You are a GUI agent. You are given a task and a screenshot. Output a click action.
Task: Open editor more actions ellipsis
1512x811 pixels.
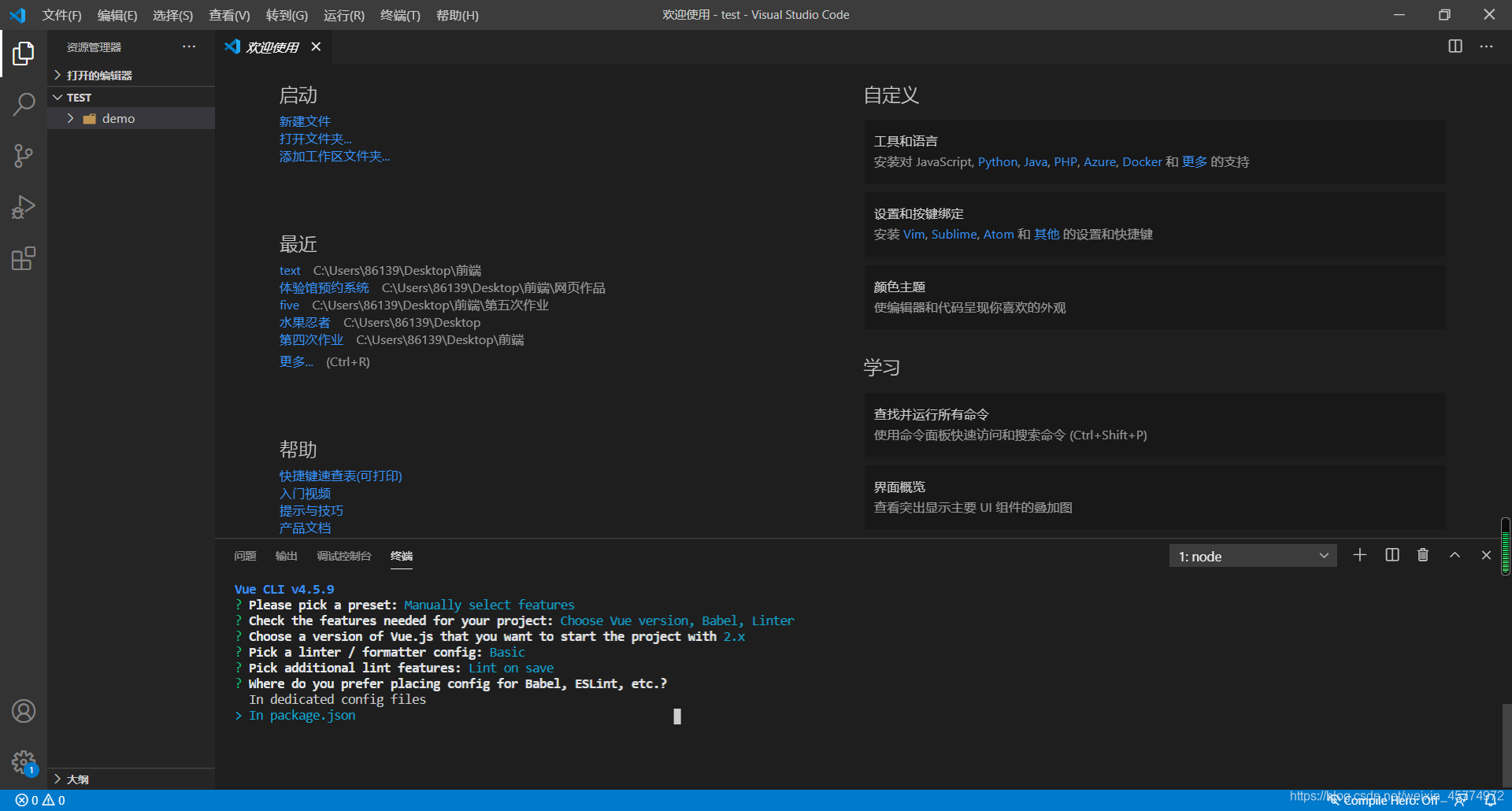[1486, 46]
